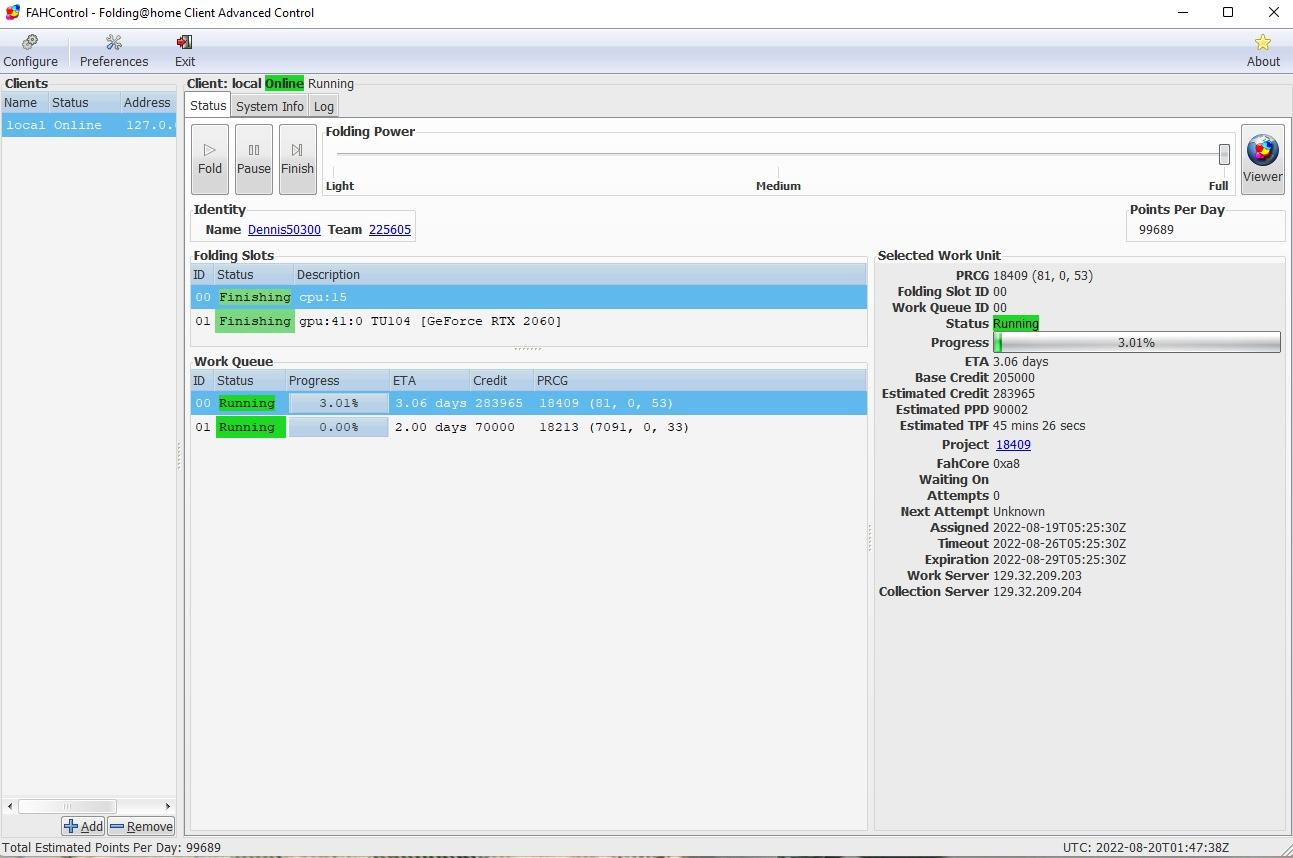
Task: Open the About star icon
Action: [1263, 51]
